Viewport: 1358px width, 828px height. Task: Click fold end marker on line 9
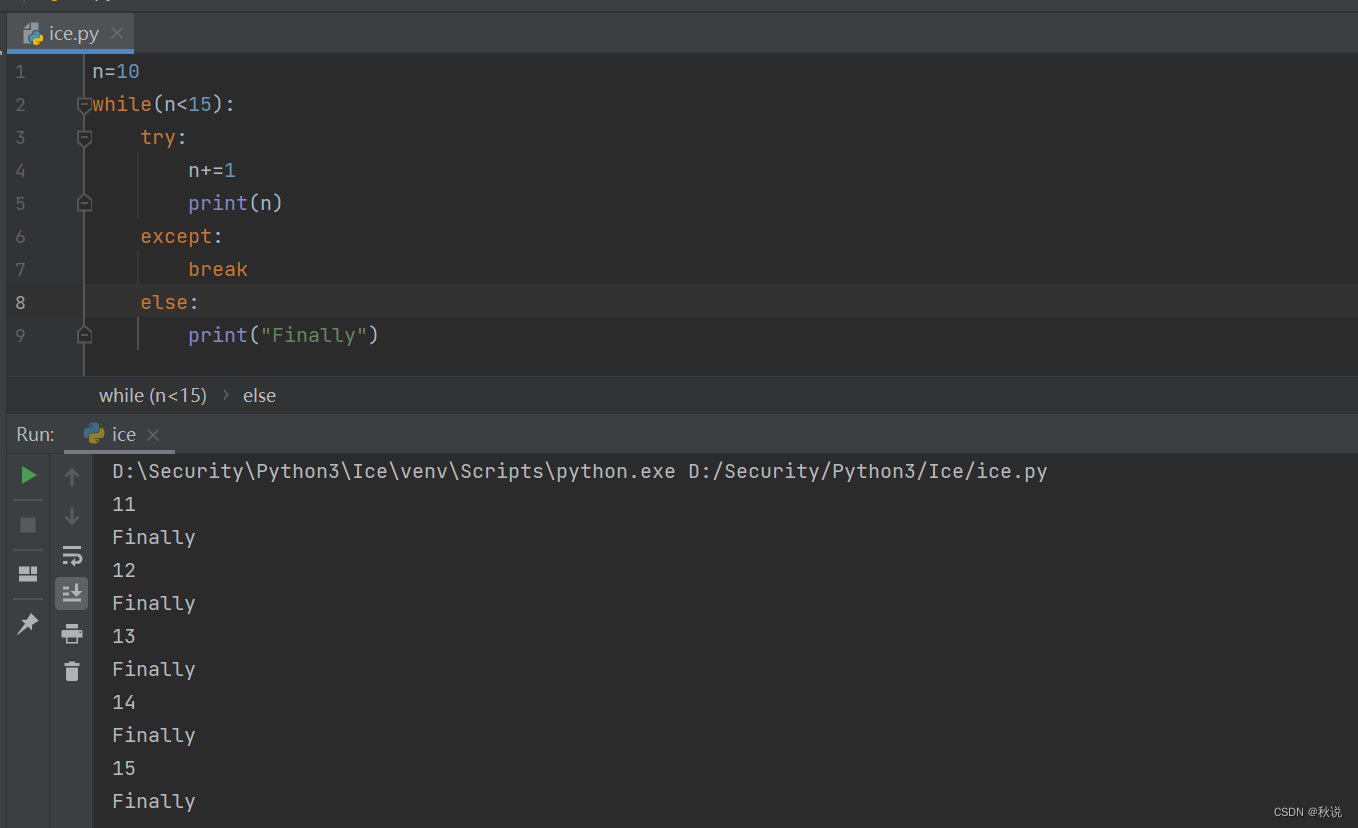pos(84,335)
